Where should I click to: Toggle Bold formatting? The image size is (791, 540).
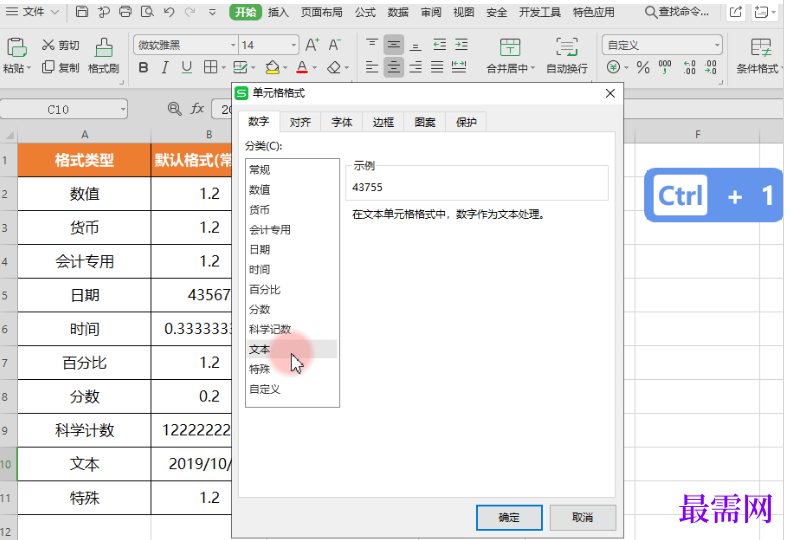coord(143,67)
